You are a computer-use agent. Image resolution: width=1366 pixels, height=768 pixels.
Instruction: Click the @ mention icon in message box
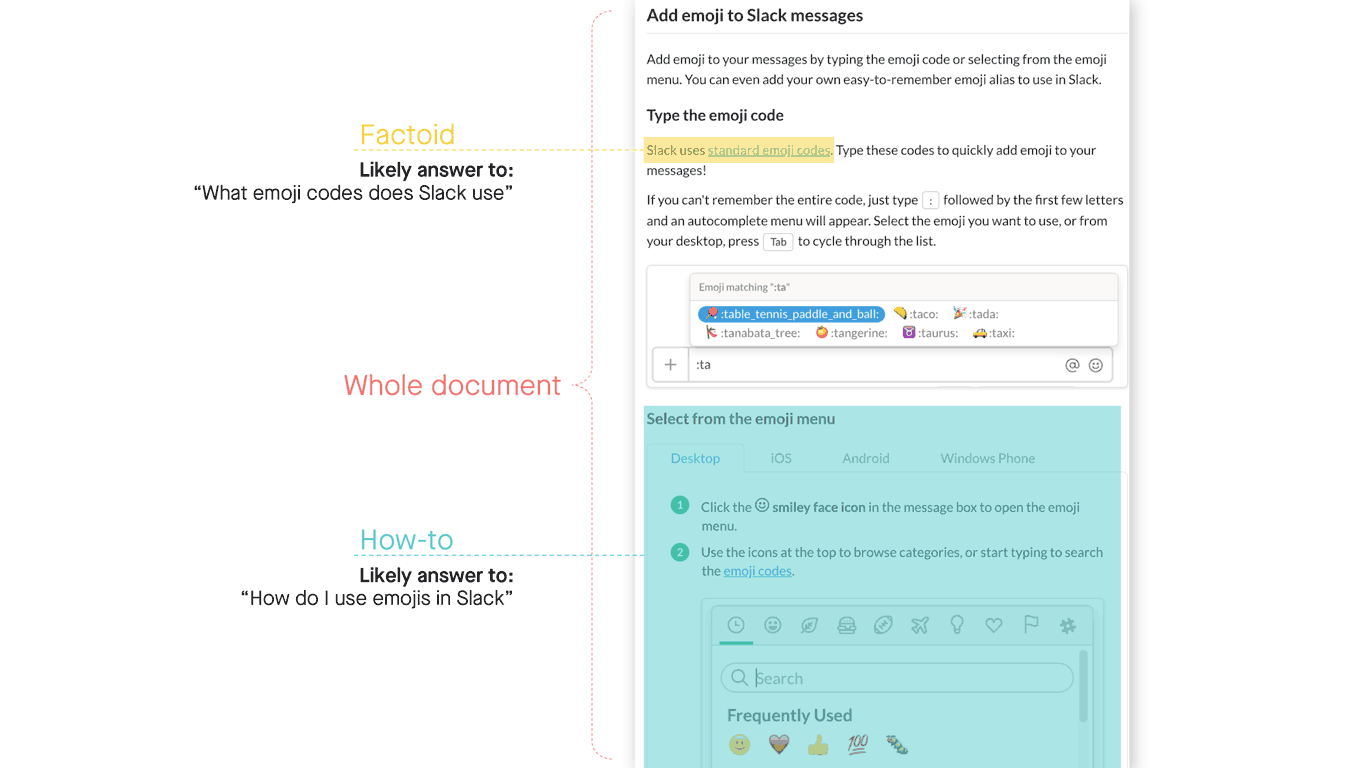coord(1072,365)
